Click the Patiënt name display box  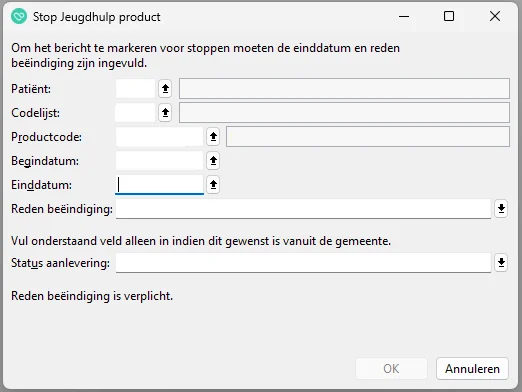click(x=344, y=89)
